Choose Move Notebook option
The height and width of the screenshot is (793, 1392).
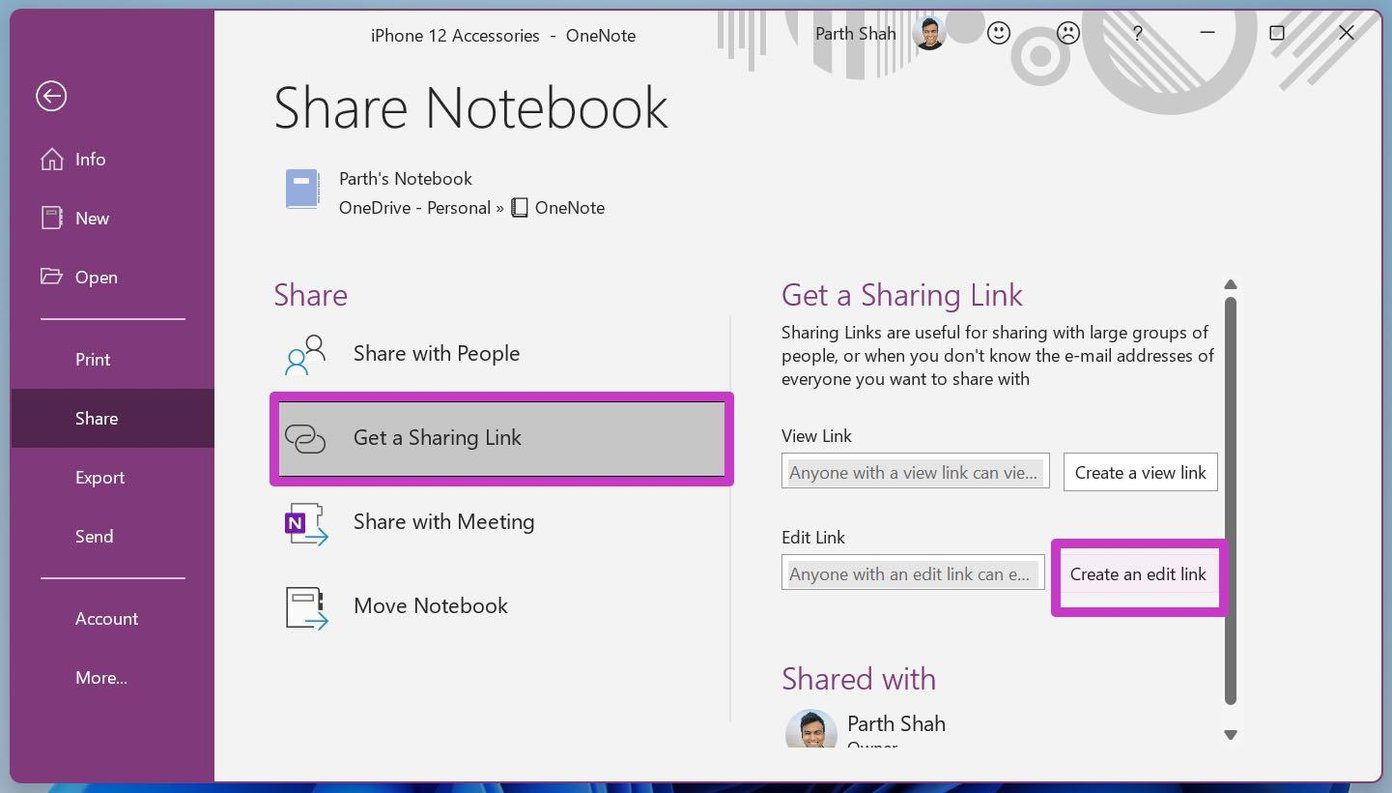[x=500, y=606]
